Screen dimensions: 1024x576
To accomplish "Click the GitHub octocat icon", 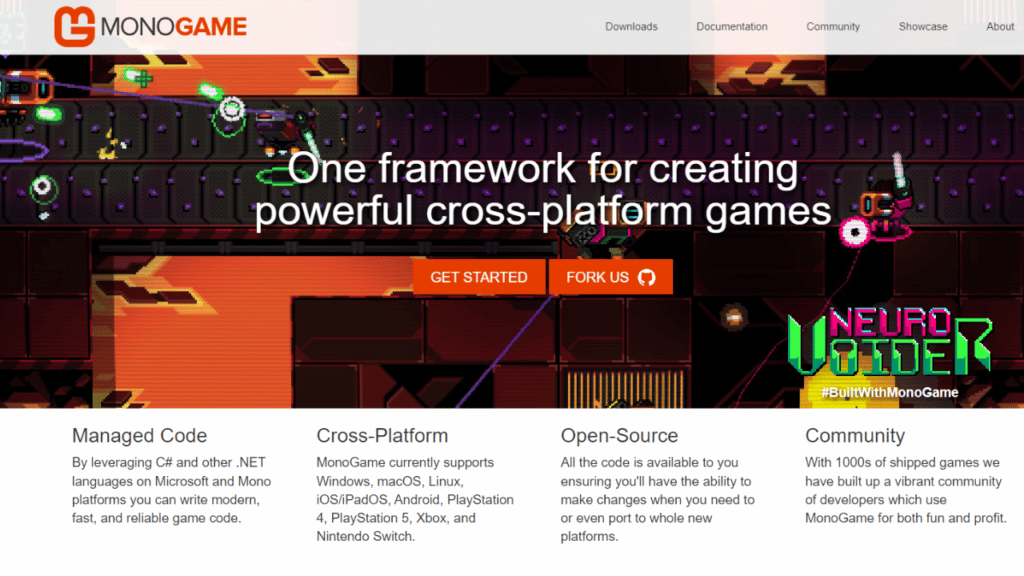I will pyautogui.click(x=647, y=278).
